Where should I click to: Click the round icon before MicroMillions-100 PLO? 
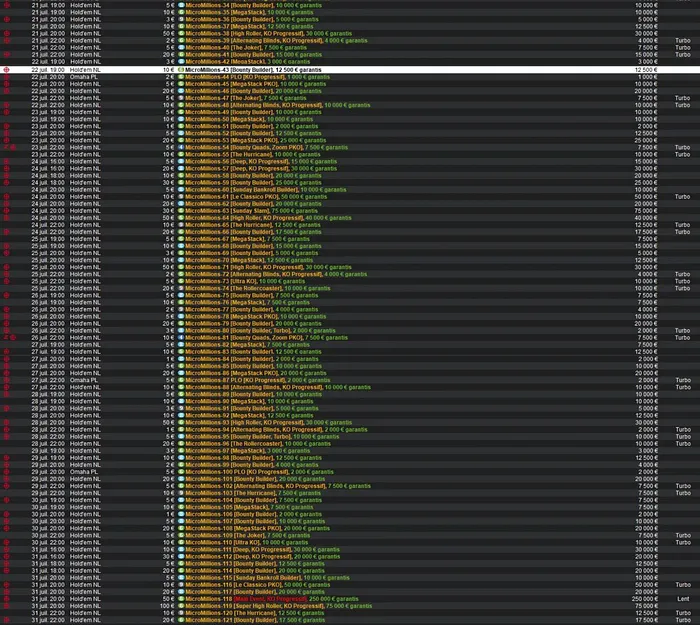[x=181, y=472]
